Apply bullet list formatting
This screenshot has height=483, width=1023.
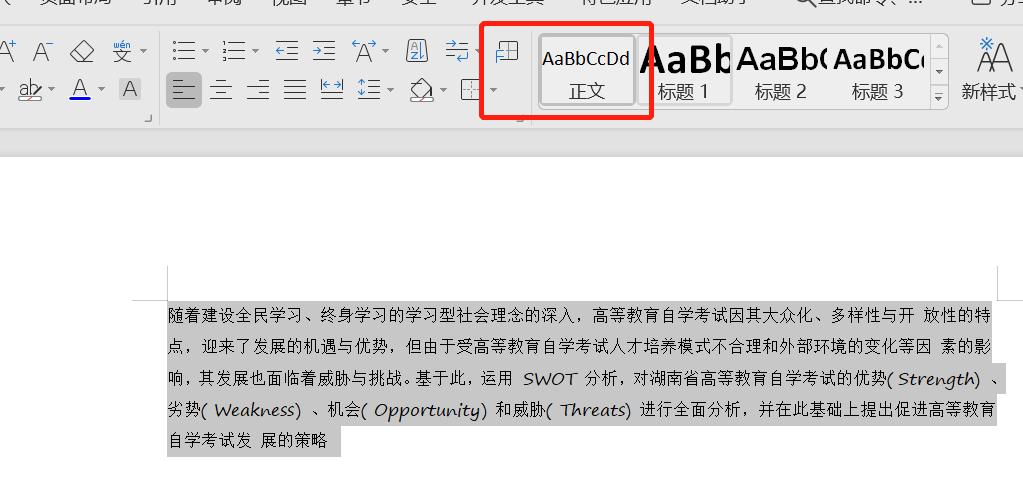(x=184, y=51)
